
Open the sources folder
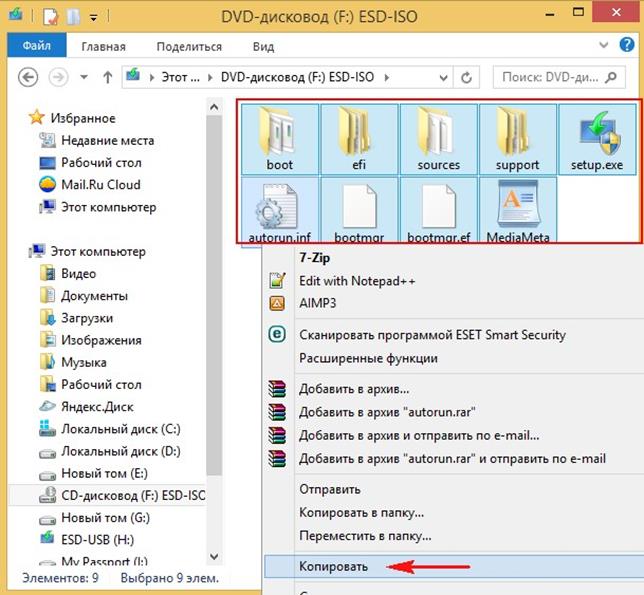(439, 139)
